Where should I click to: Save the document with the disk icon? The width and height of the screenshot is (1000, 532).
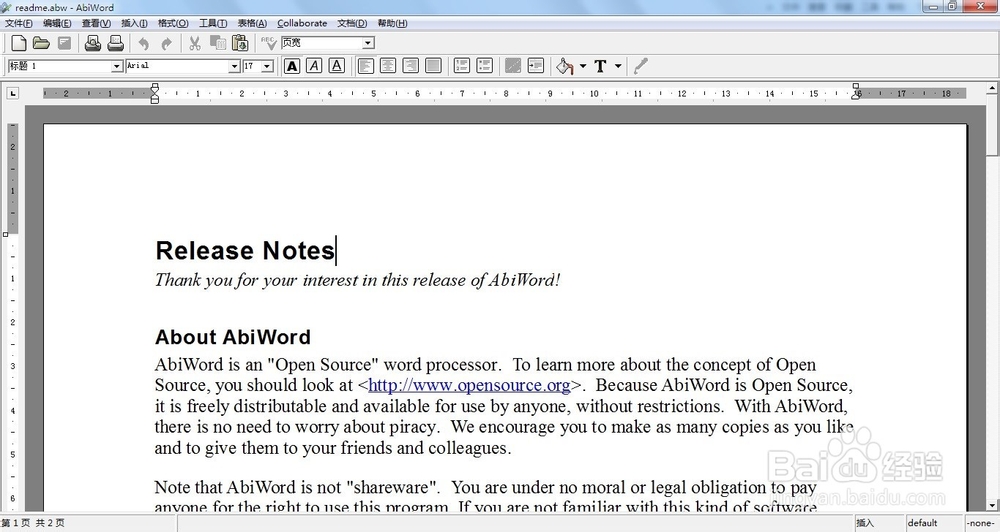click(x=64, y=43)
